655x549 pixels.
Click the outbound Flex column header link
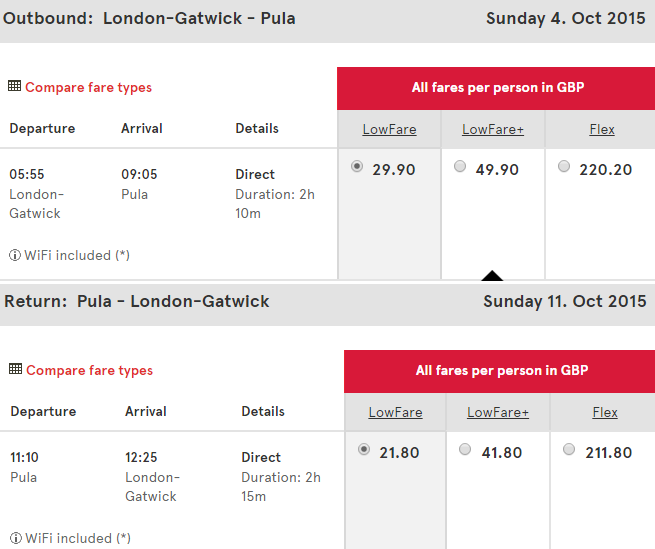tap(602, 130)
